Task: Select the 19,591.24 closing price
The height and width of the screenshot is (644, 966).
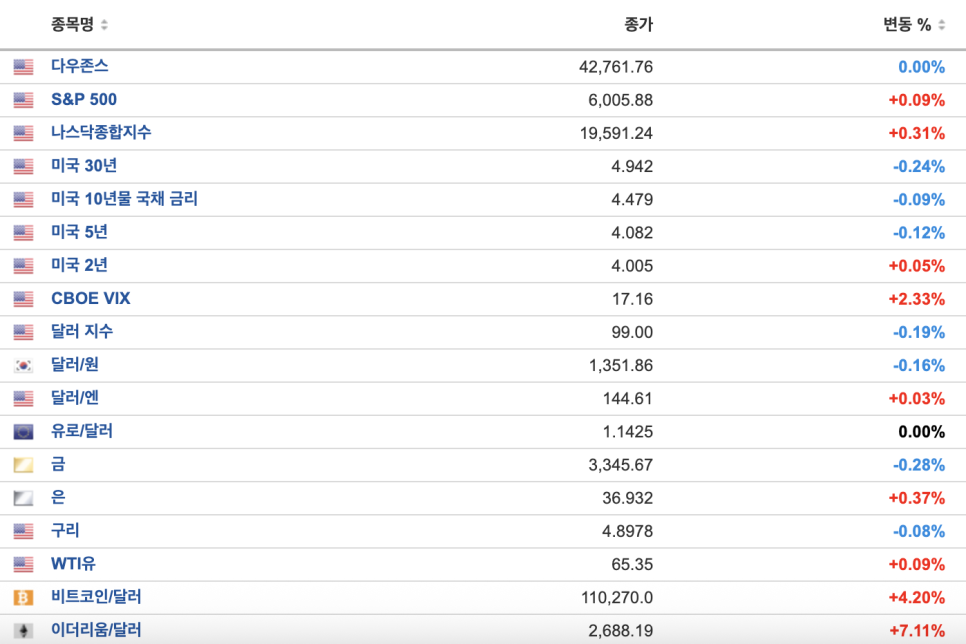Action: pyautogui.click(x=615, y=133)
